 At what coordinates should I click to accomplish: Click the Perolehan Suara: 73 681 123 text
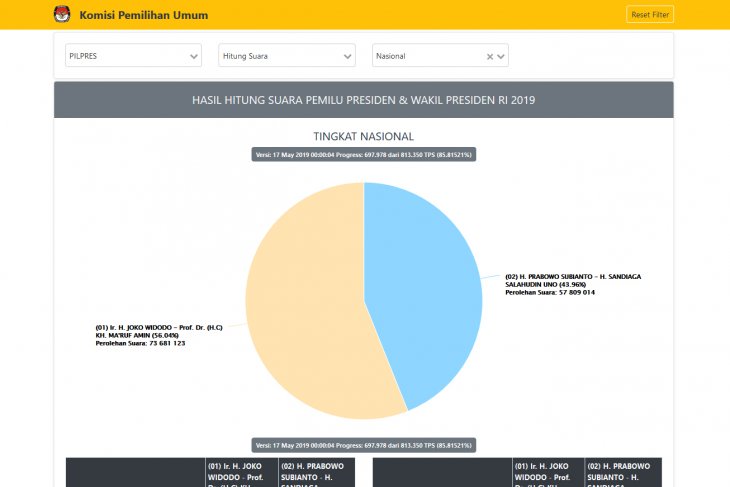(x=140, y=343)
